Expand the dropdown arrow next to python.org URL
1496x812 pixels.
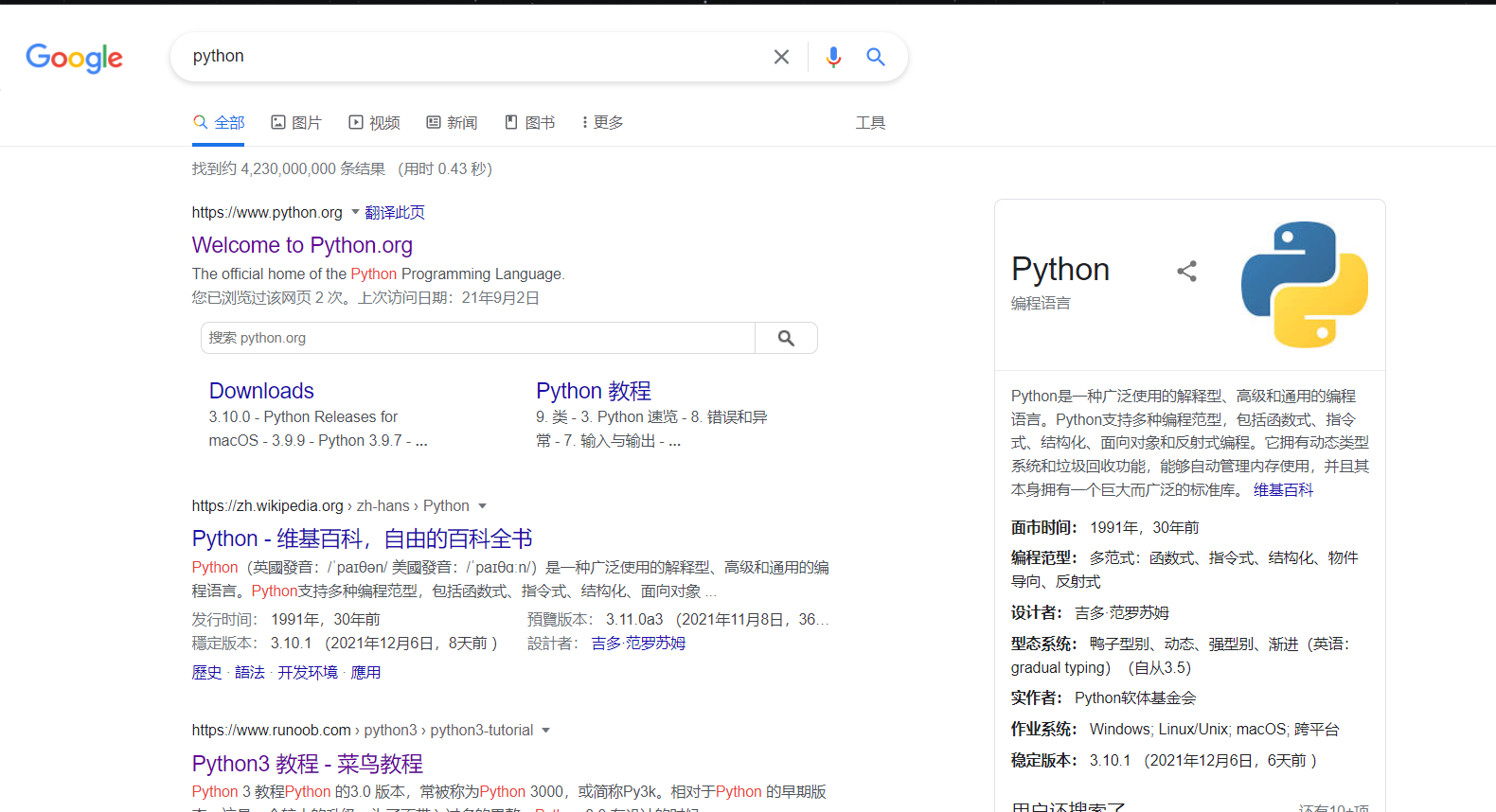pos(355,212)
